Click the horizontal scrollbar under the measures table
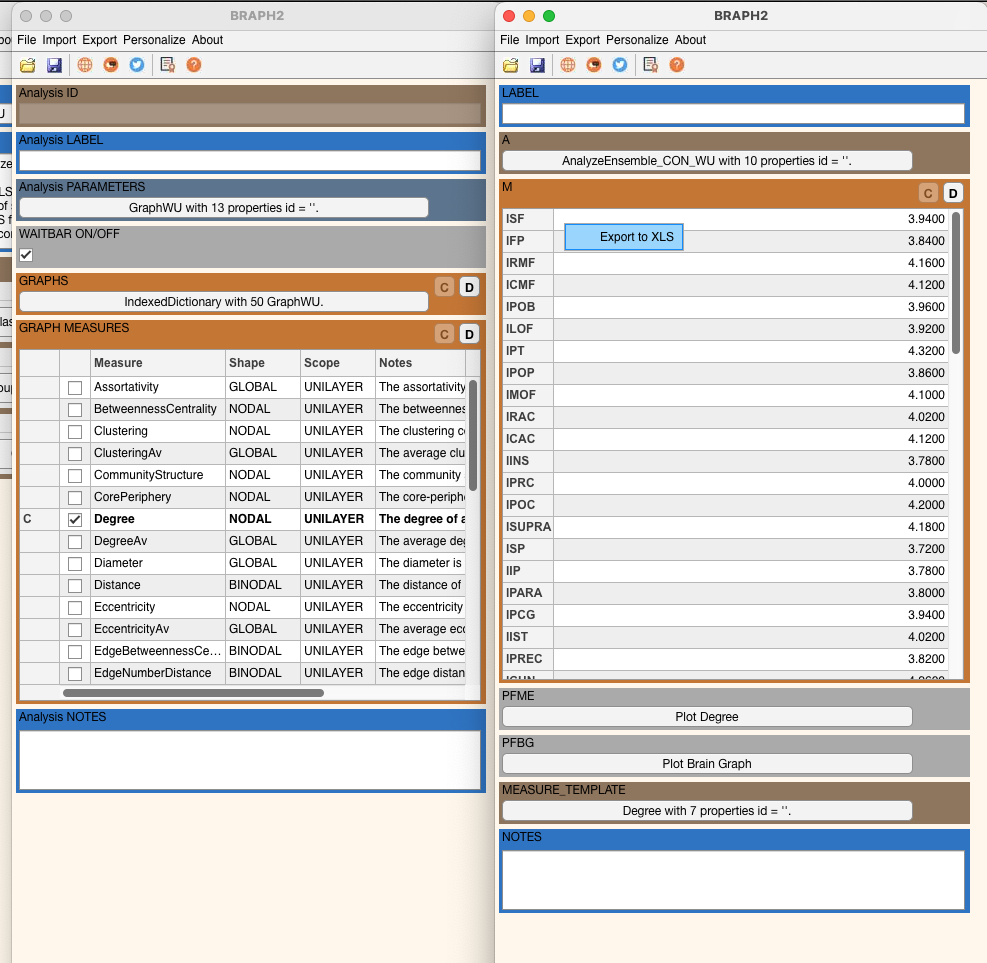987x963 pixels. pos(193,692)
